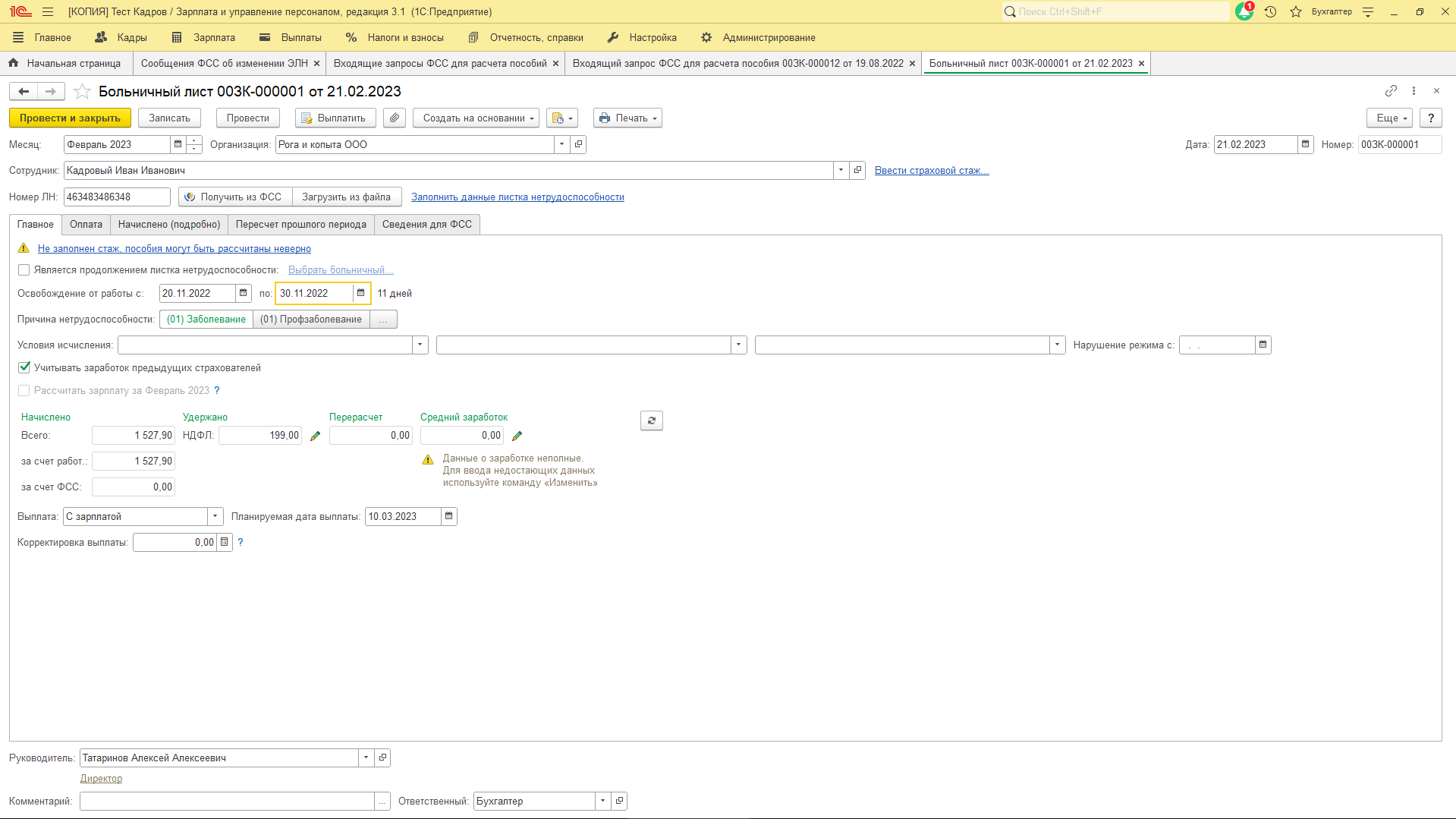Toggle continuation of sick leave checkbox

coord(24,270)
